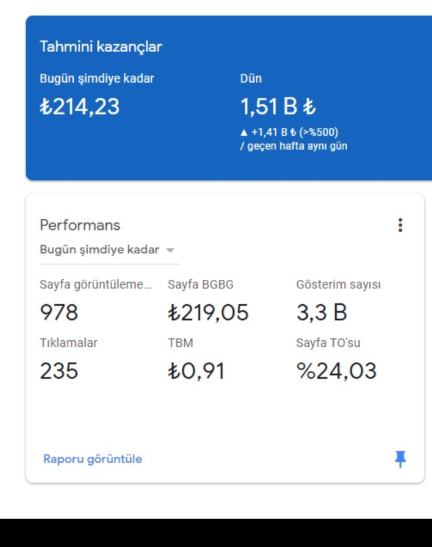
Task: Select the Sayfa BGBG metric label
Action: pos(201,285)
